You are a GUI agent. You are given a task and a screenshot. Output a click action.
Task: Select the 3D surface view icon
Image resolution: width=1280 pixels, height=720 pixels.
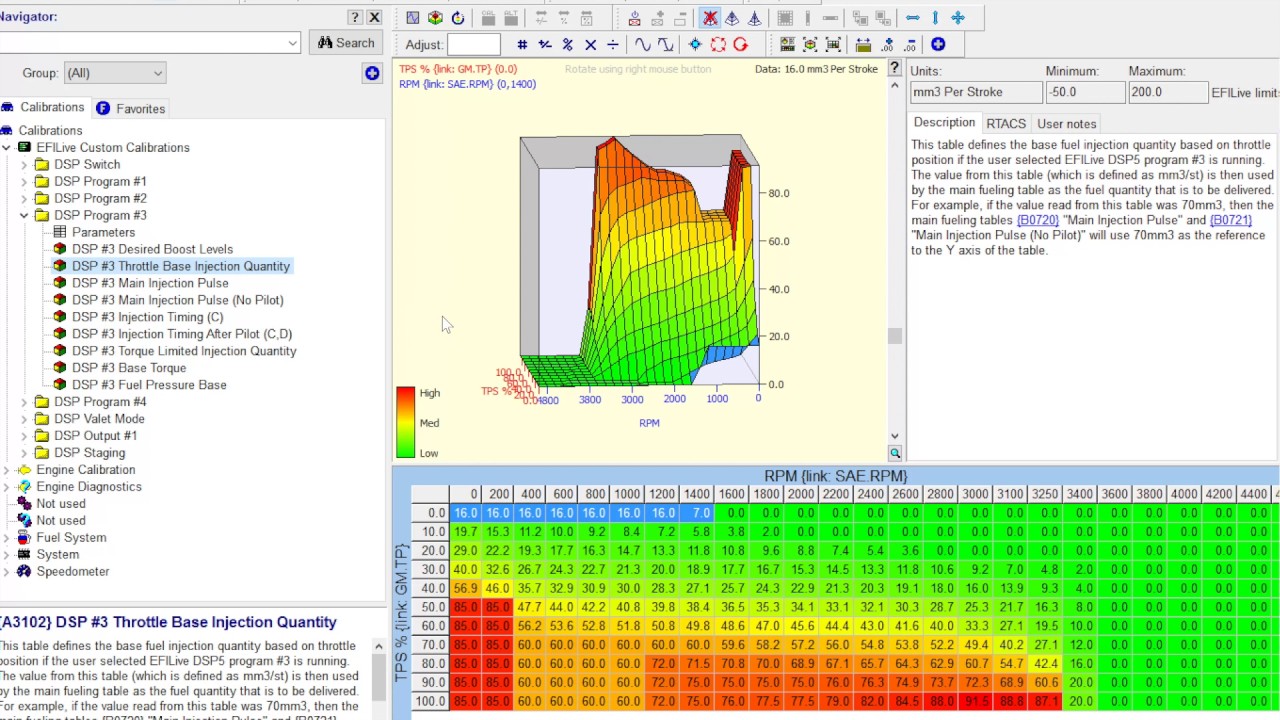[435, 18]
